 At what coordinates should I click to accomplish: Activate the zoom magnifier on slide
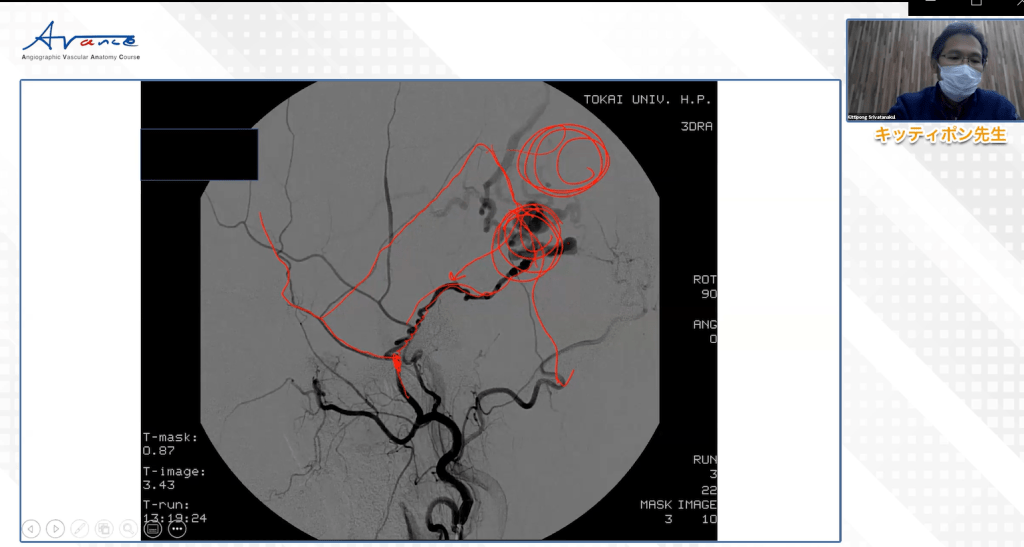pos(128,528)
